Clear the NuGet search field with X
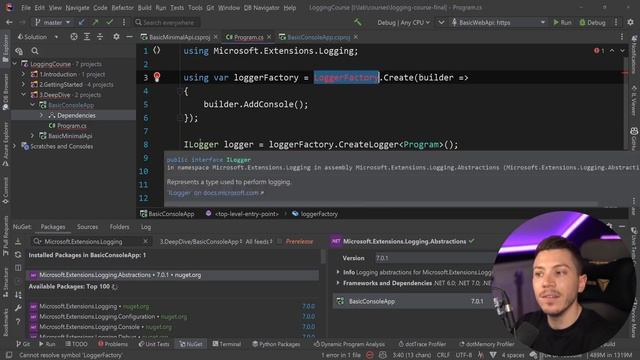The image size is (640, 360). [145, 242]
